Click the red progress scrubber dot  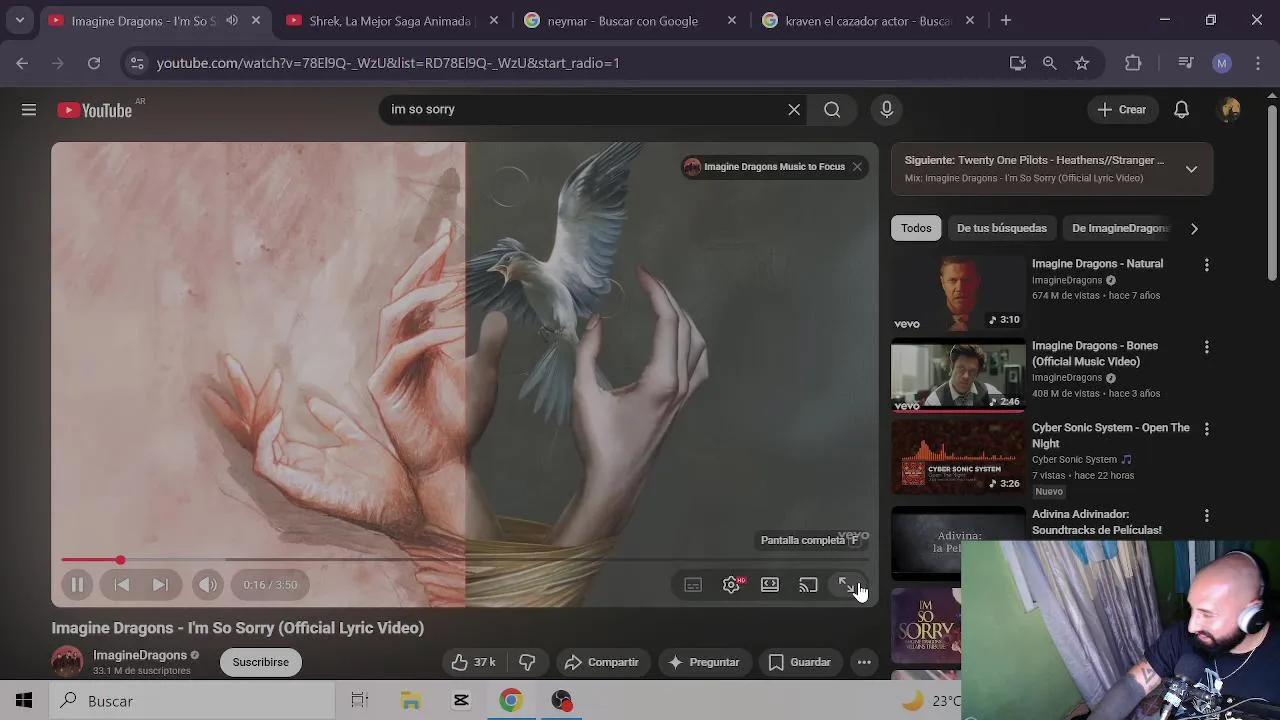(x=120, y=560)
